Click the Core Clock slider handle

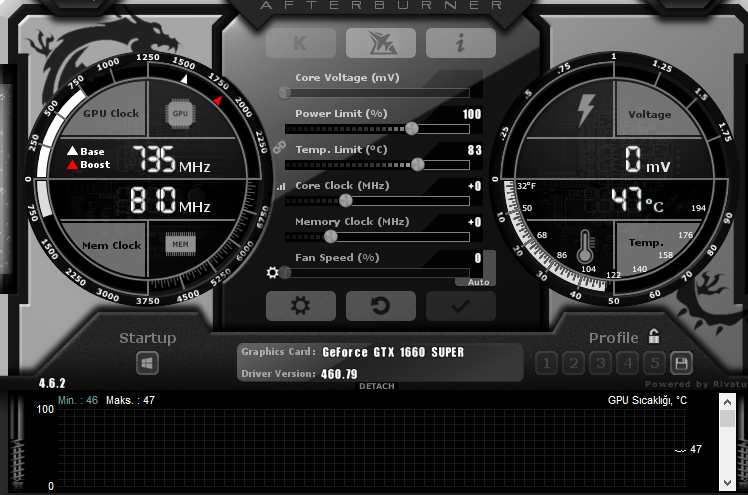345,201
